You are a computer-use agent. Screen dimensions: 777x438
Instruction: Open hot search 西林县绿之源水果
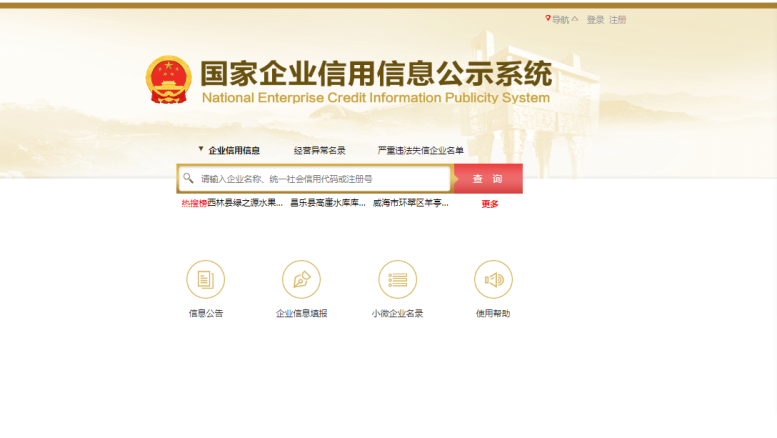pyautogui.click(x=245, y=203)
